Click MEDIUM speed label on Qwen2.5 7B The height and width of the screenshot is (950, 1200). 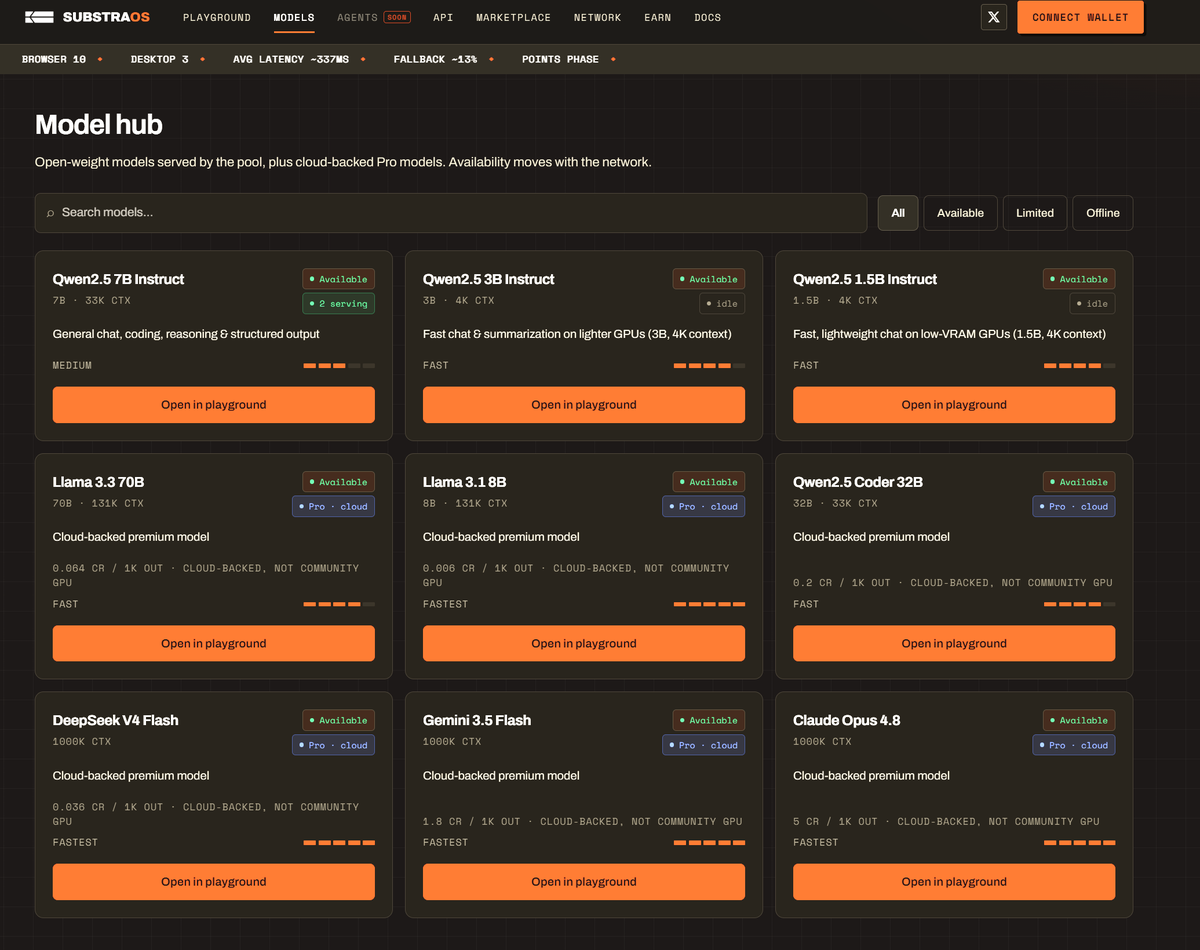[x=72, y=366]
